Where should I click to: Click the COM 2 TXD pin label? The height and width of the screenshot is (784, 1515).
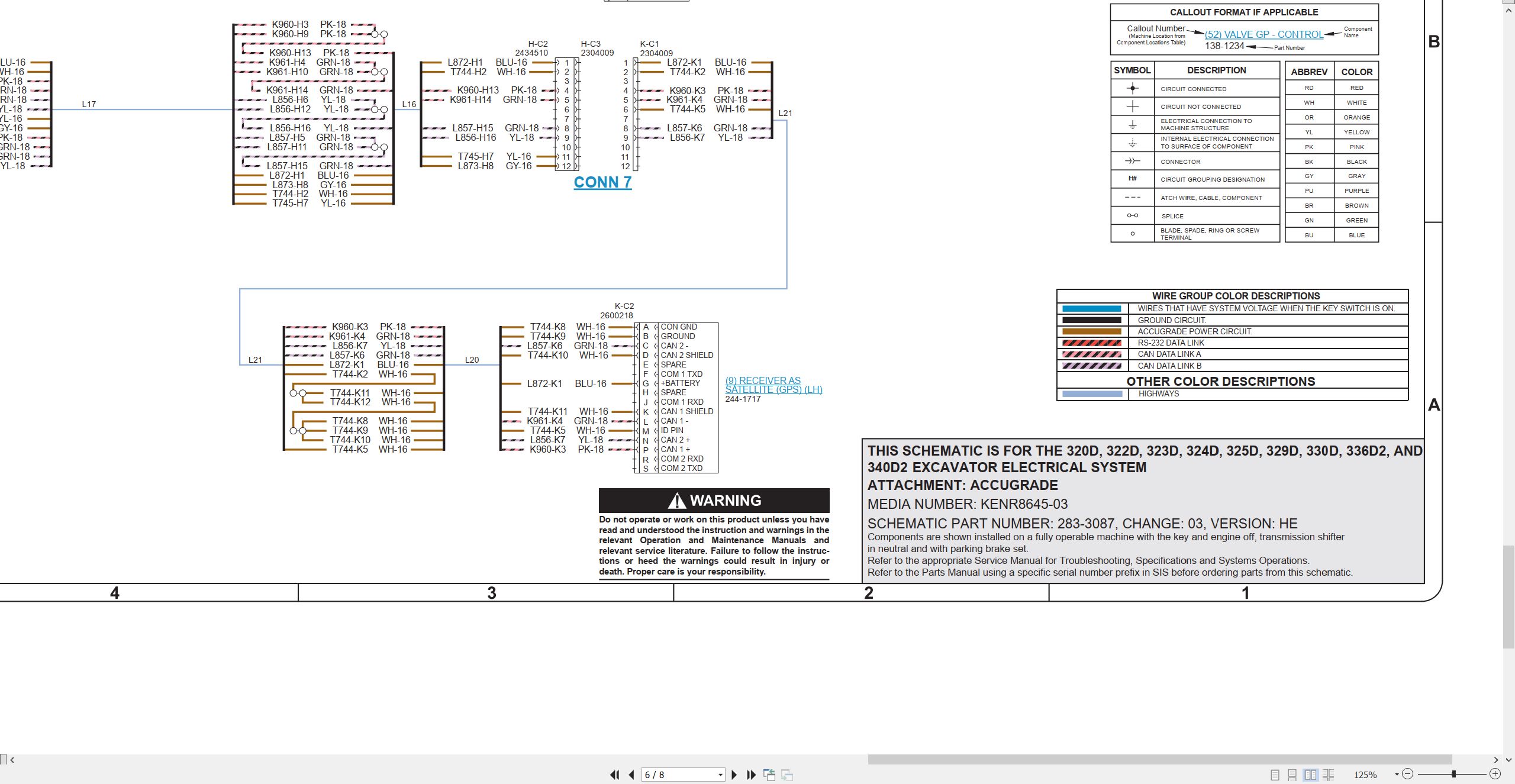tap(682, 468)
